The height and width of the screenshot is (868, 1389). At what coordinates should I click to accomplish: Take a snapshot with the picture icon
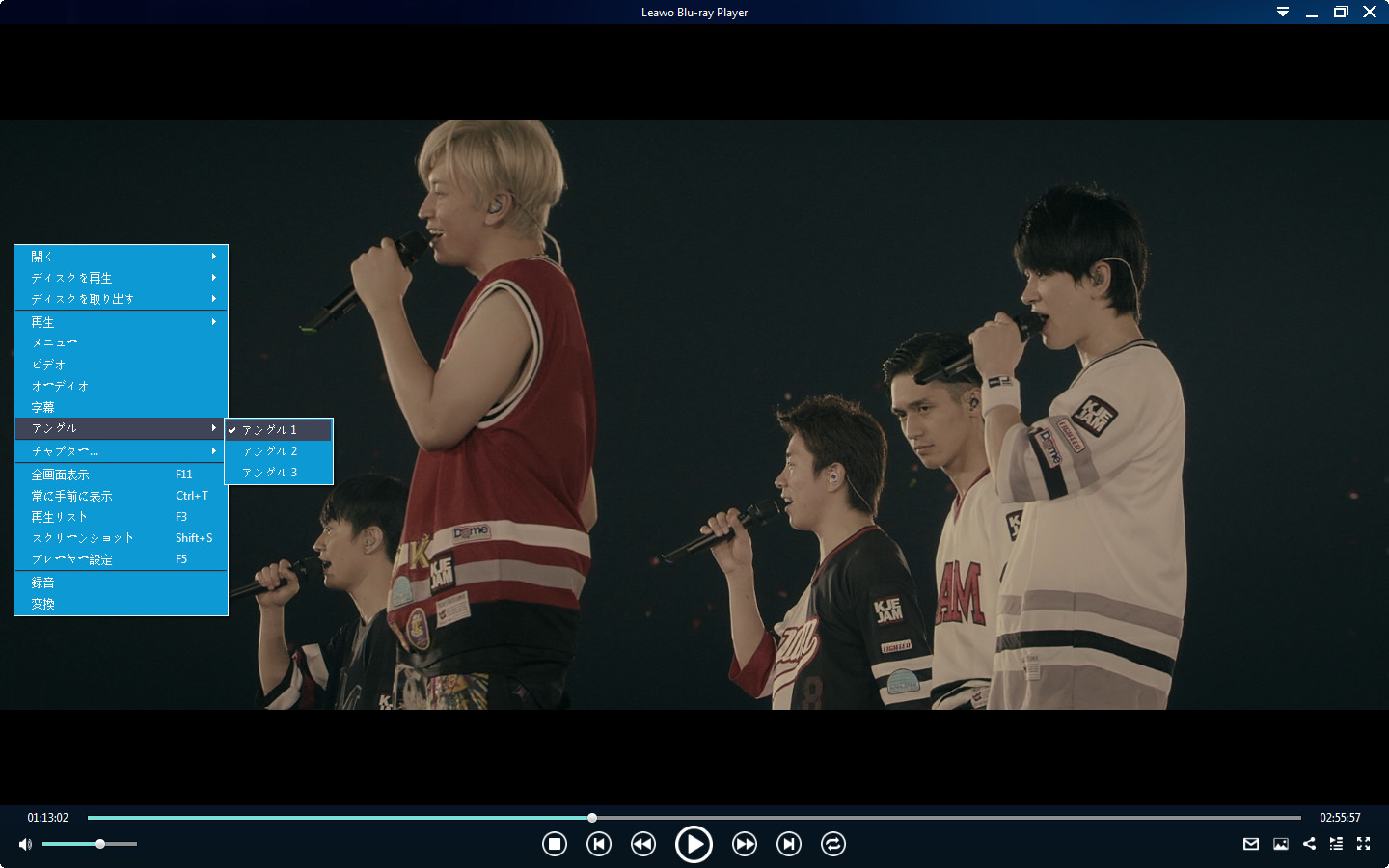pos(1281,844)
